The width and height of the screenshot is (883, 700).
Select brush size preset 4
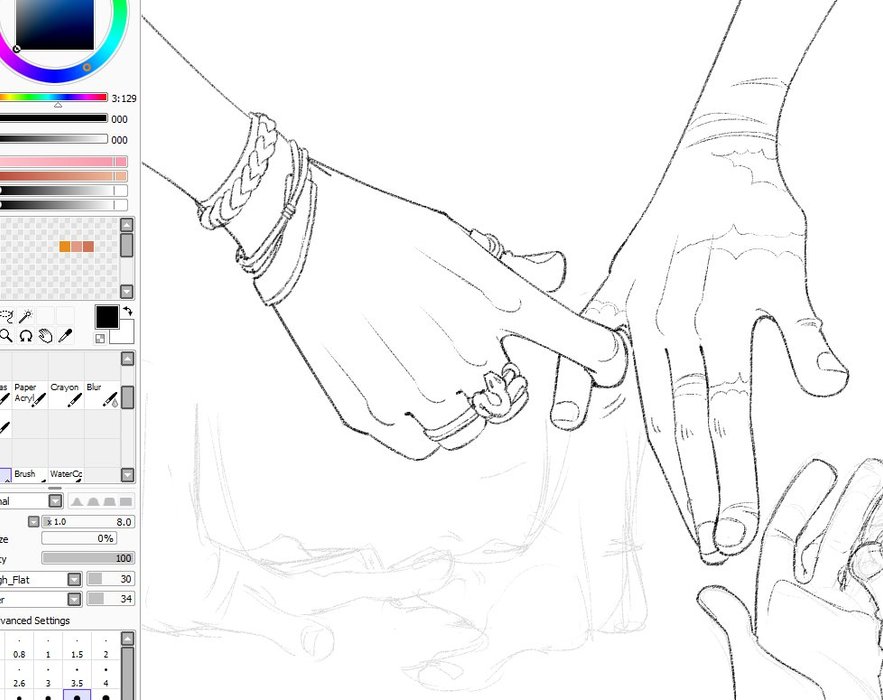click(105, 676)
